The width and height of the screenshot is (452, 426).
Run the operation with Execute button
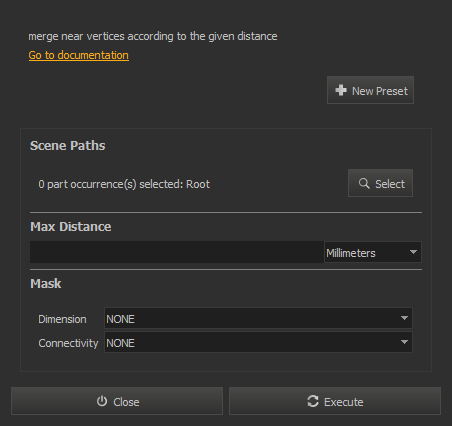(x=335, y=401)
